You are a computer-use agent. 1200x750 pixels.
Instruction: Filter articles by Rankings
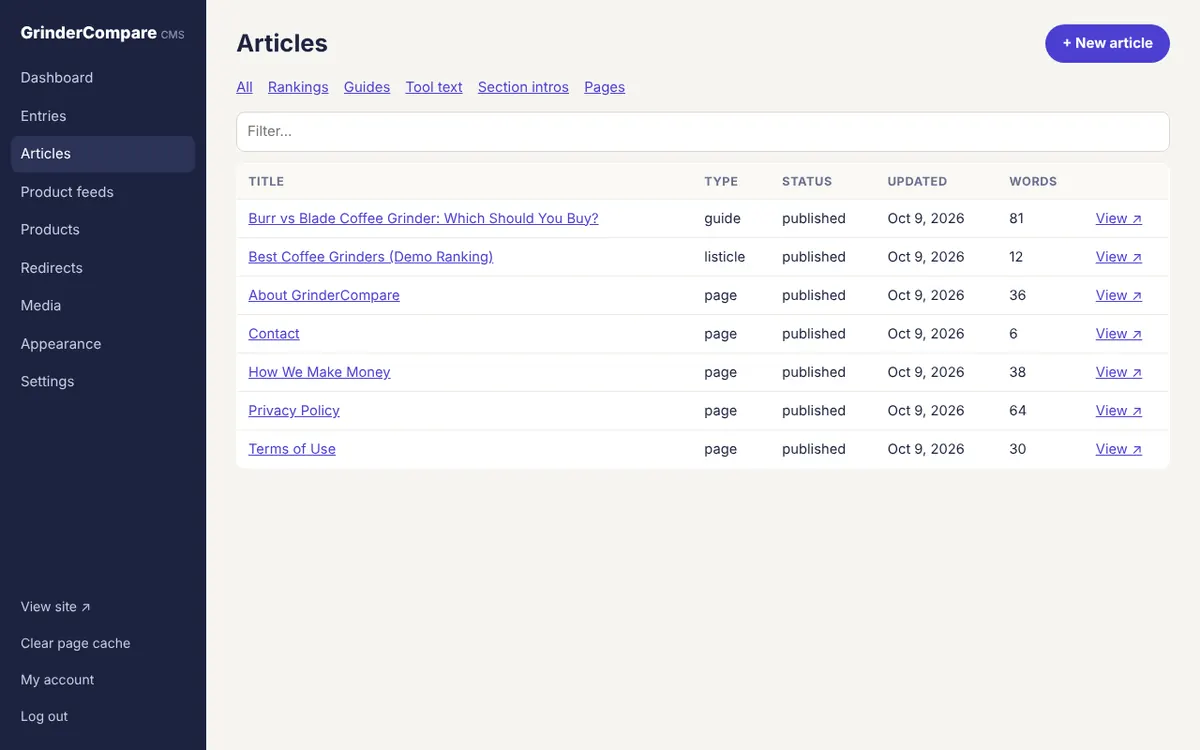(298, 87)
